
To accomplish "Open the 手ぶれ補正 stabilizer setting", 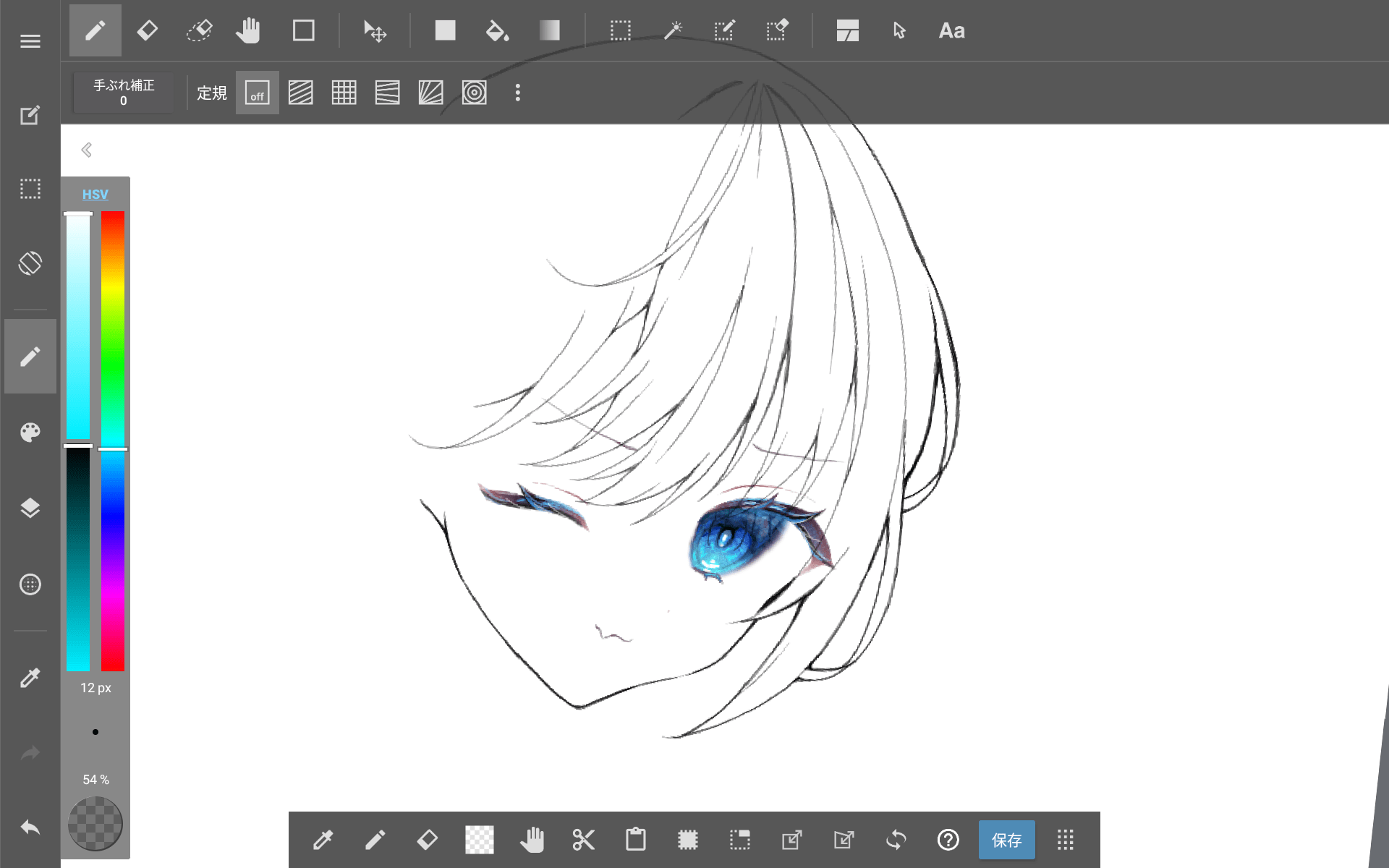I will pyautogui.click(x=124, y=93).
